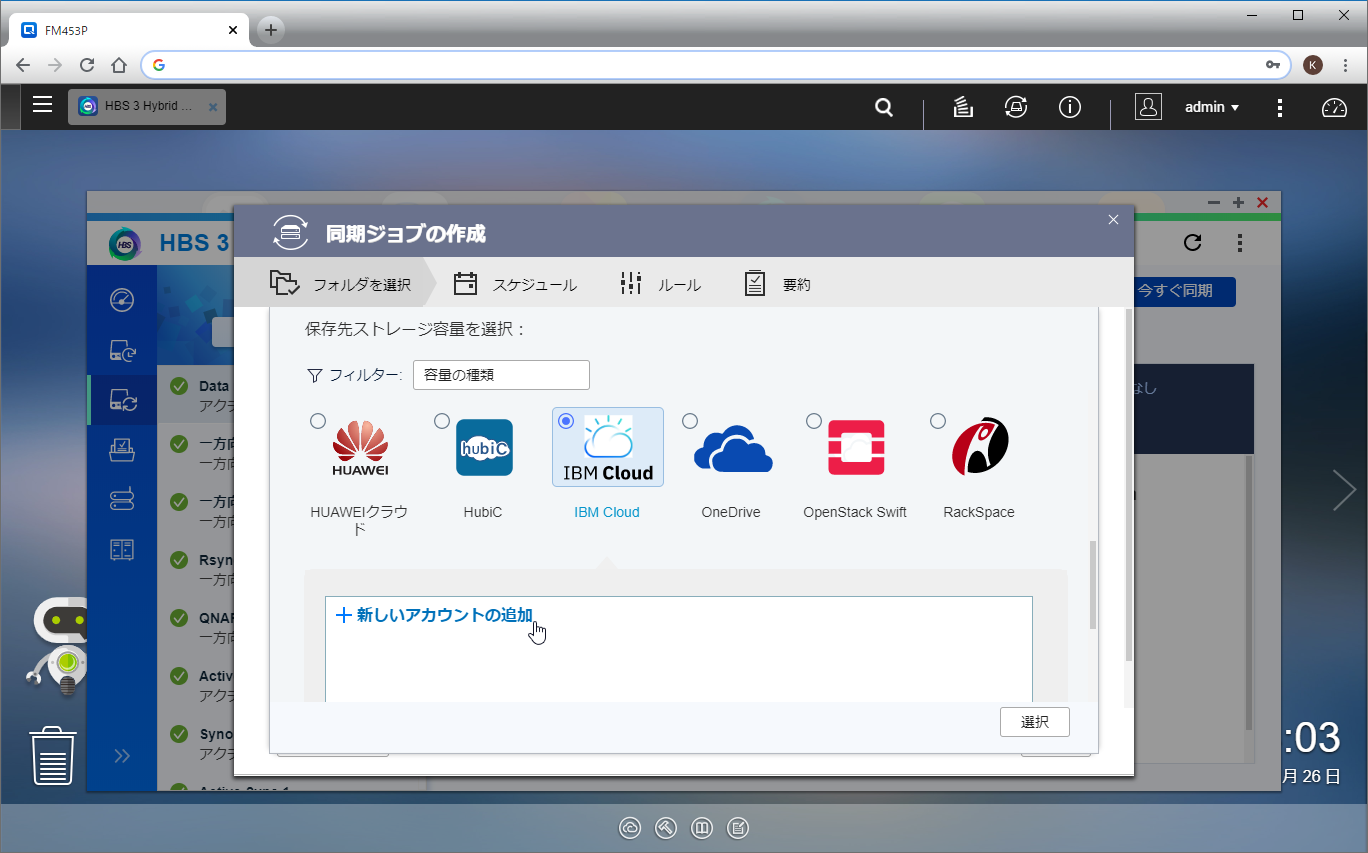Screen dimensions: 1368x853
Task: Click the refresh icon in HBS window
Action: (1191, 242)
